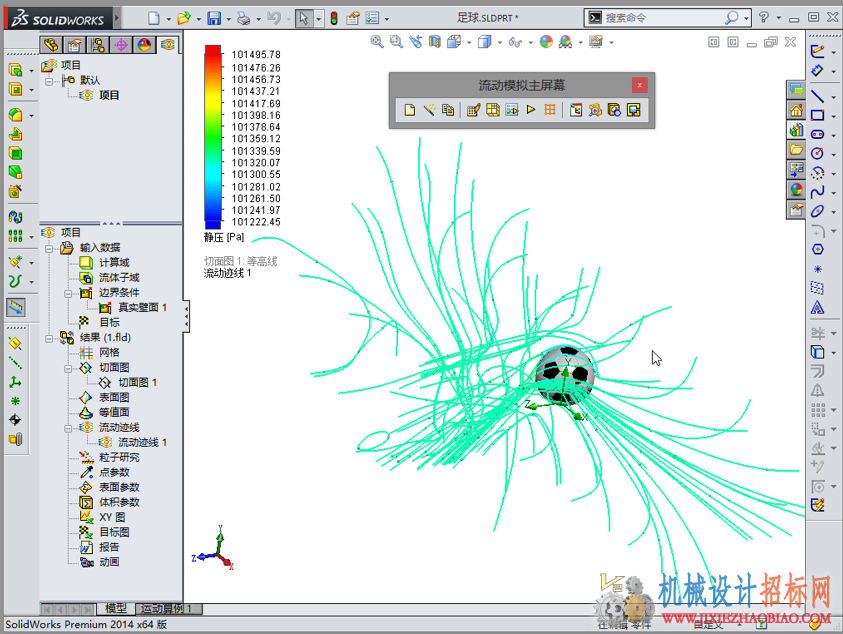
Task: Open the Options icon in the top toolbar
Action: [372, 18]
